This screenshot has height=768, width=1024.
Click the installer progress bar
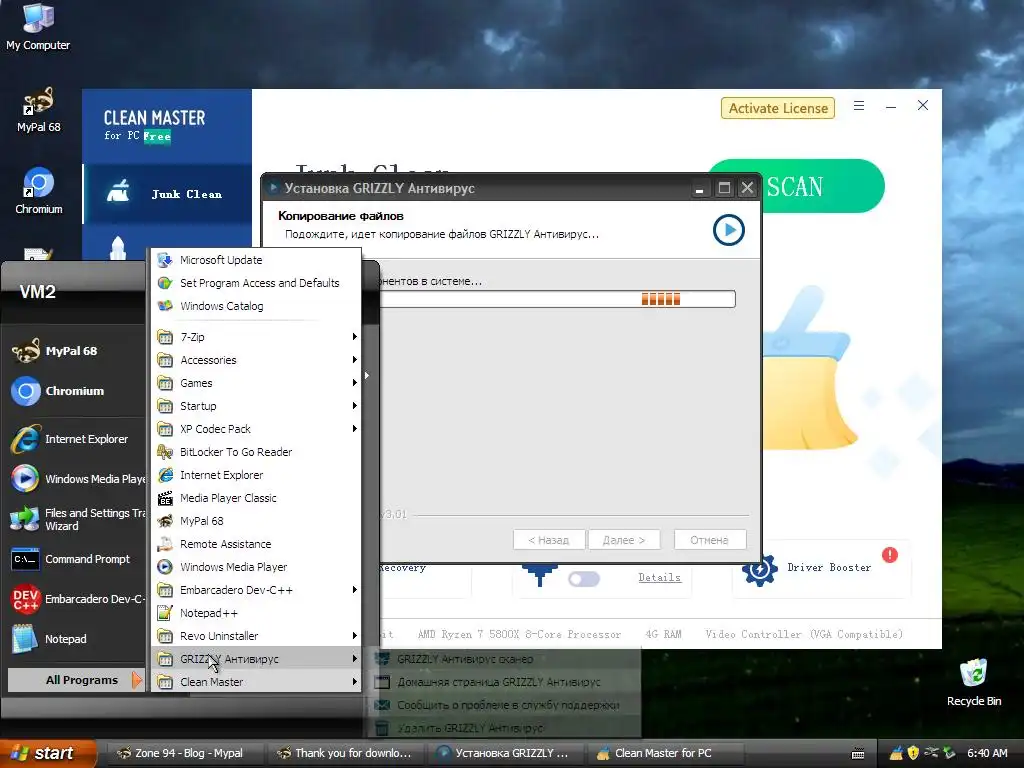557,299
